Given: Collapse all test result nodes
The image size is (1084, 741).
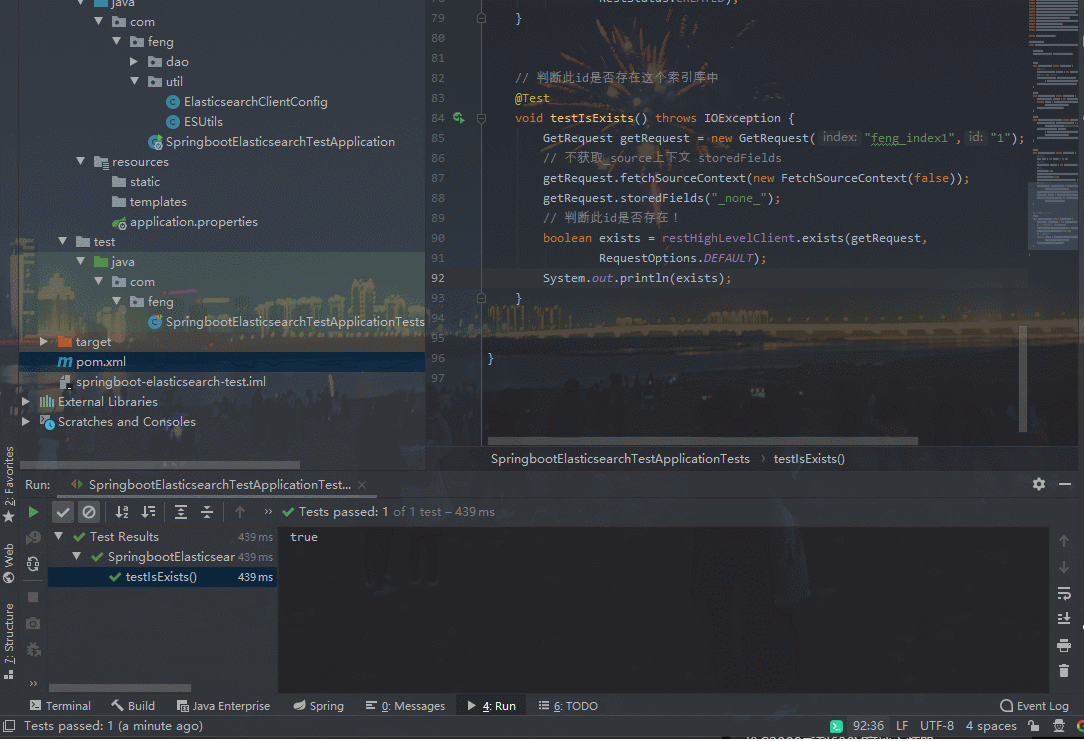Looking at the screenshot, I should [207, 512].
